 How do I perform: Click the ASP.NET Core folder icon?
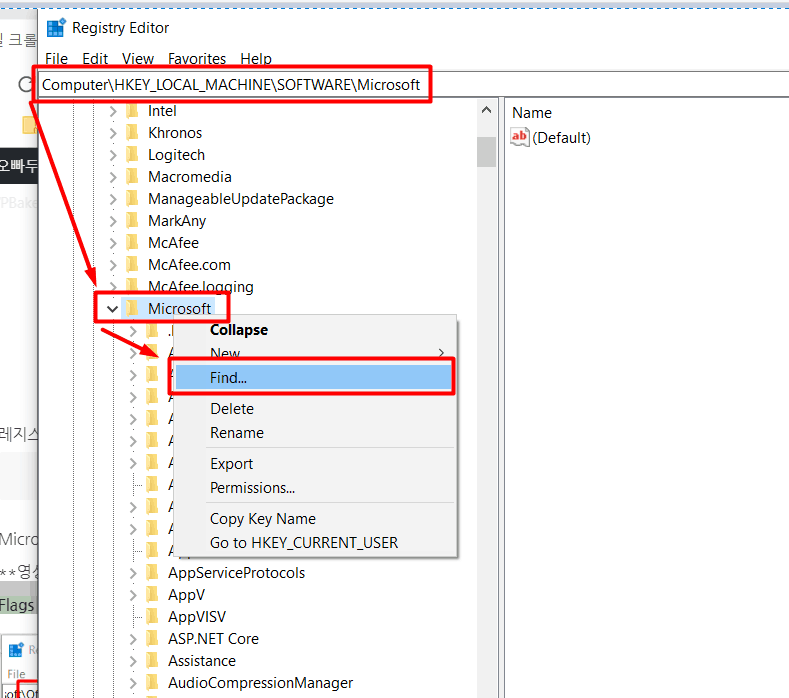pos(152,639)
